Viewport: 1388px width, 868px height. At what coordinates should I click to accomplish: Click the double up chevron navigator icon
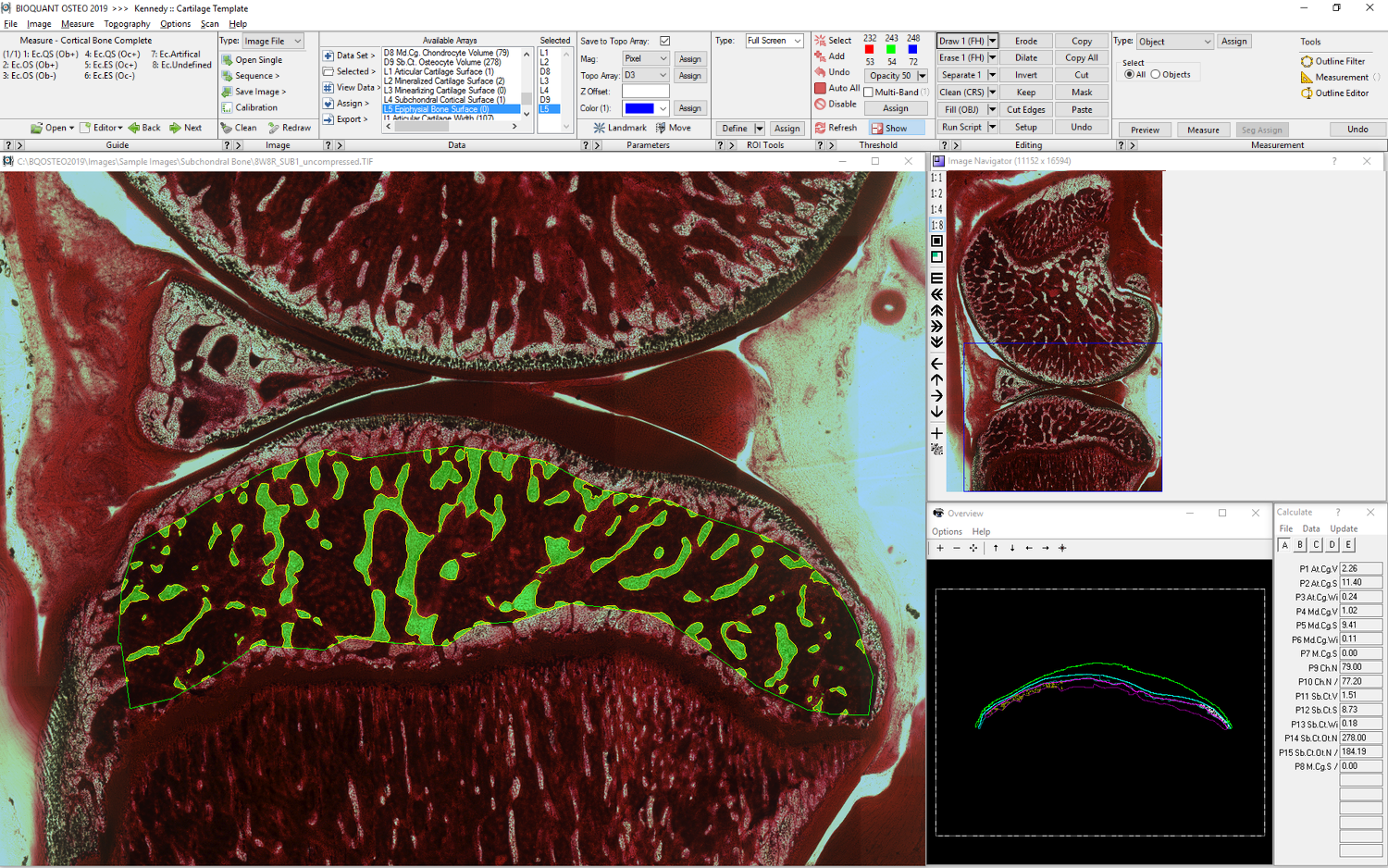[936, 310]
